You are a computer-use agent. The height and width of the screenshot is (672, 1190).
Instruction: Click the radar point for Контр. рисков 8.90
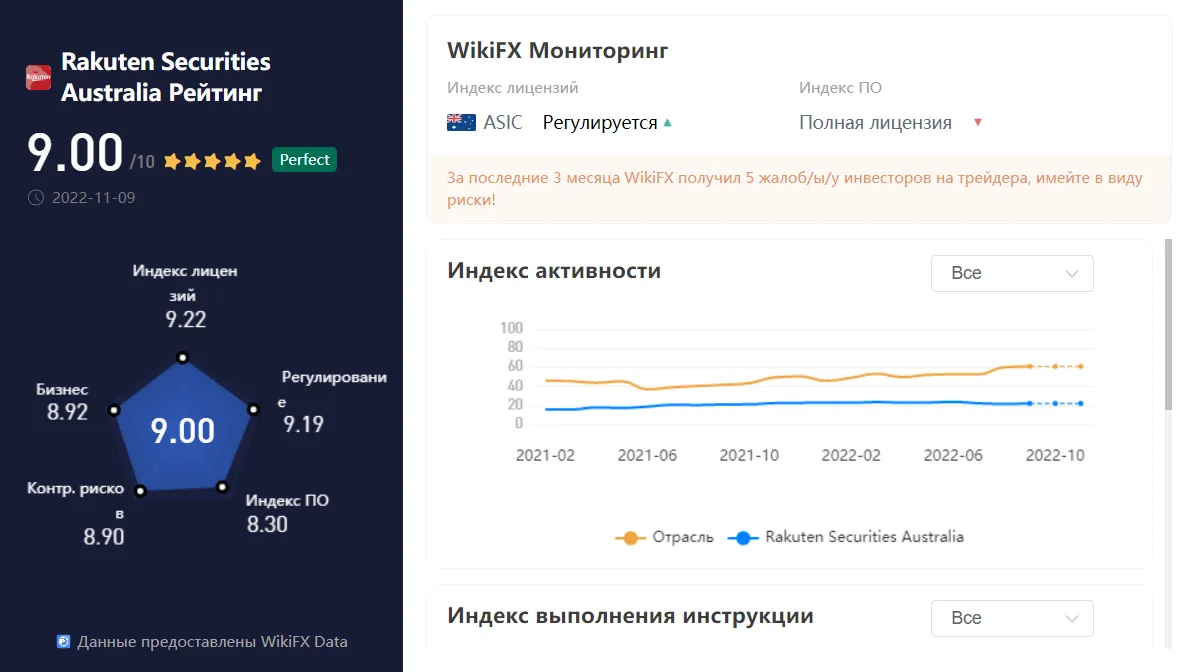(140, 491)
